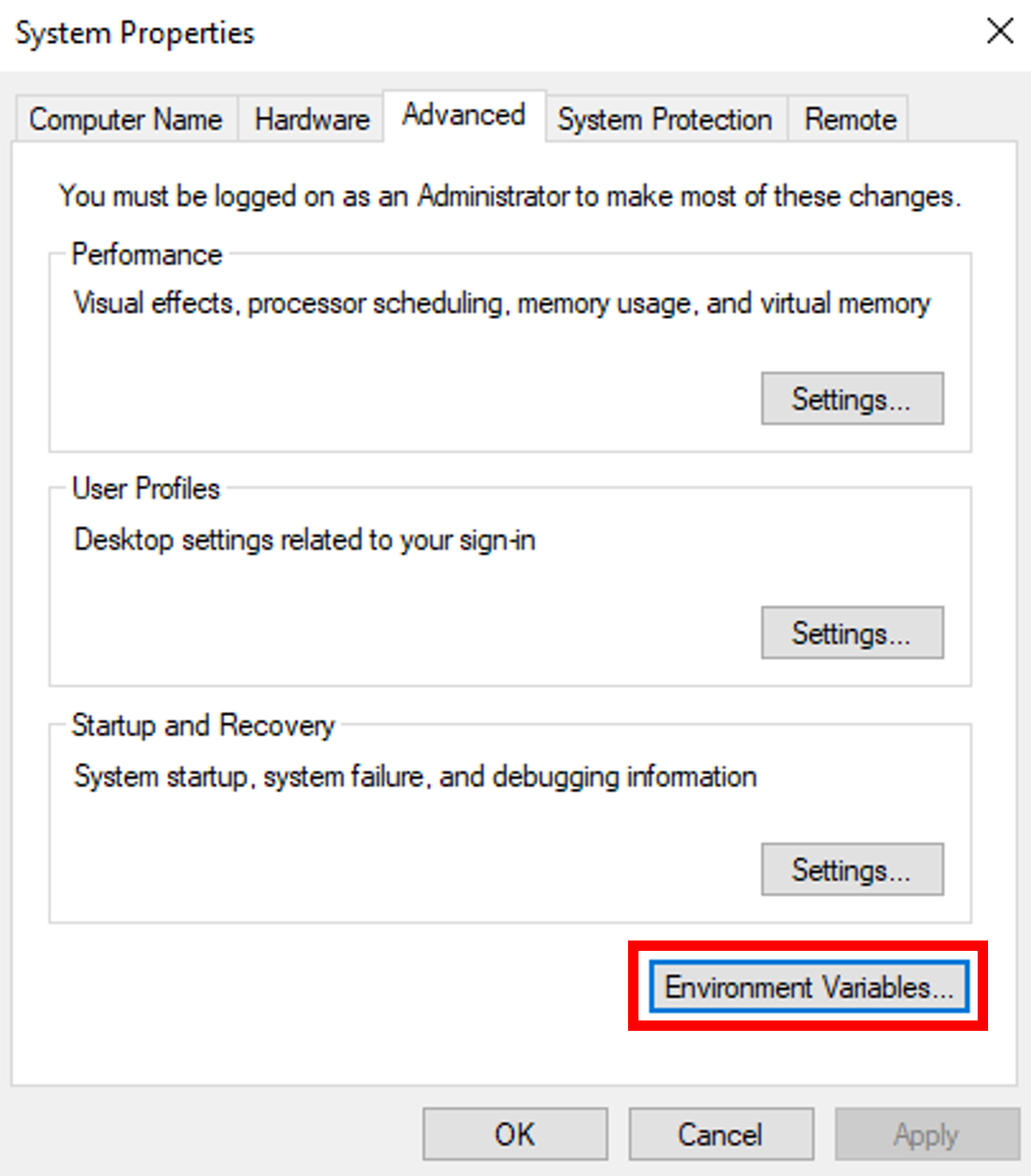Click the Startup and Recovery group label

point(203,725)
